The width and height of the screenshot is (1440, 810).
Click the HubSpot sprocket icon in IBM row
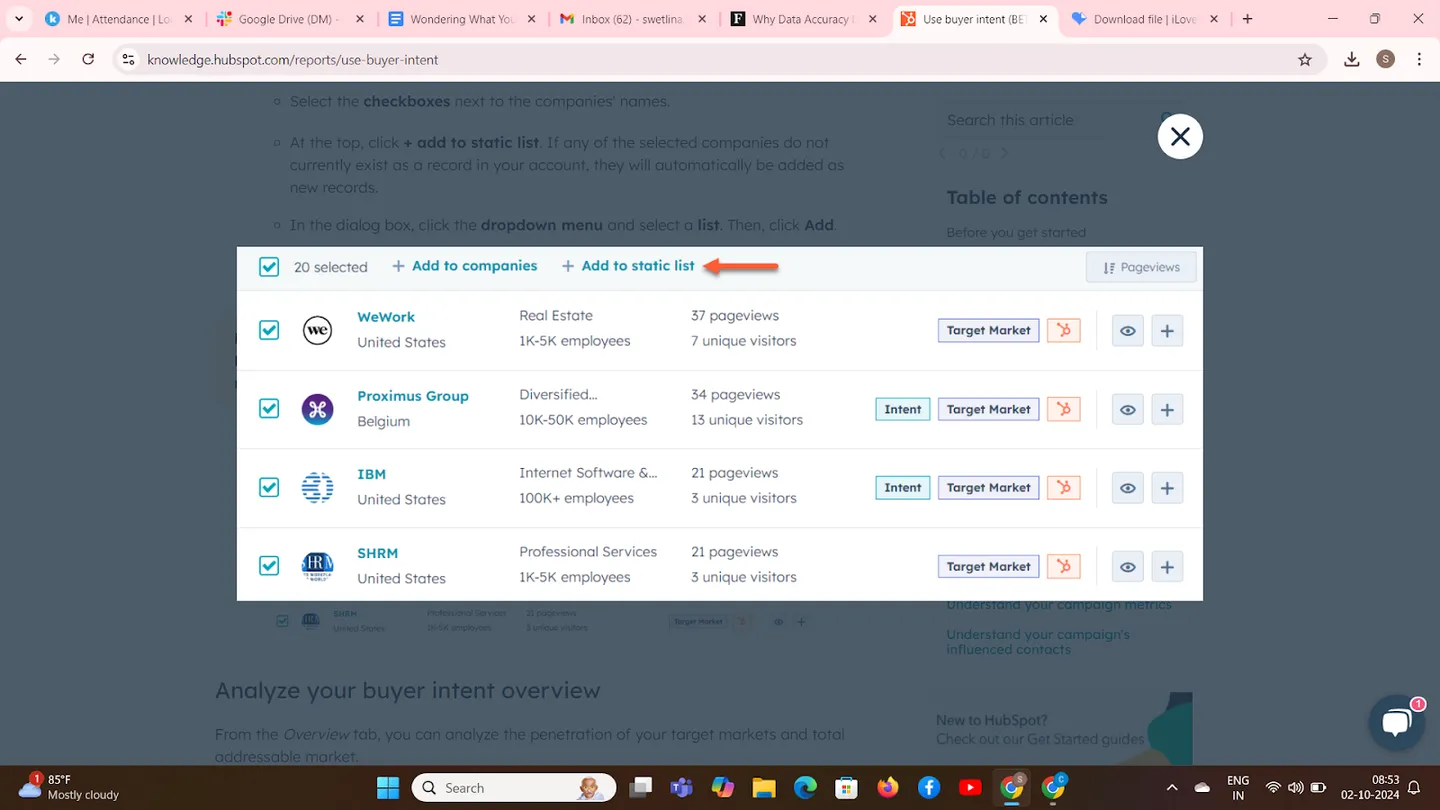pos(1064,488)
